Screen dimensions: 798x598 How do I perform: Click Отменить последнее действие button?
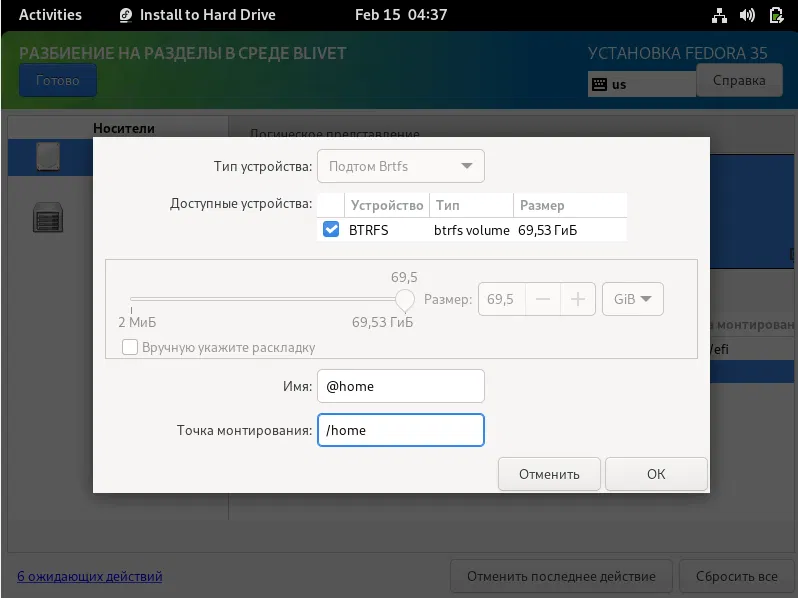[561, 577]
